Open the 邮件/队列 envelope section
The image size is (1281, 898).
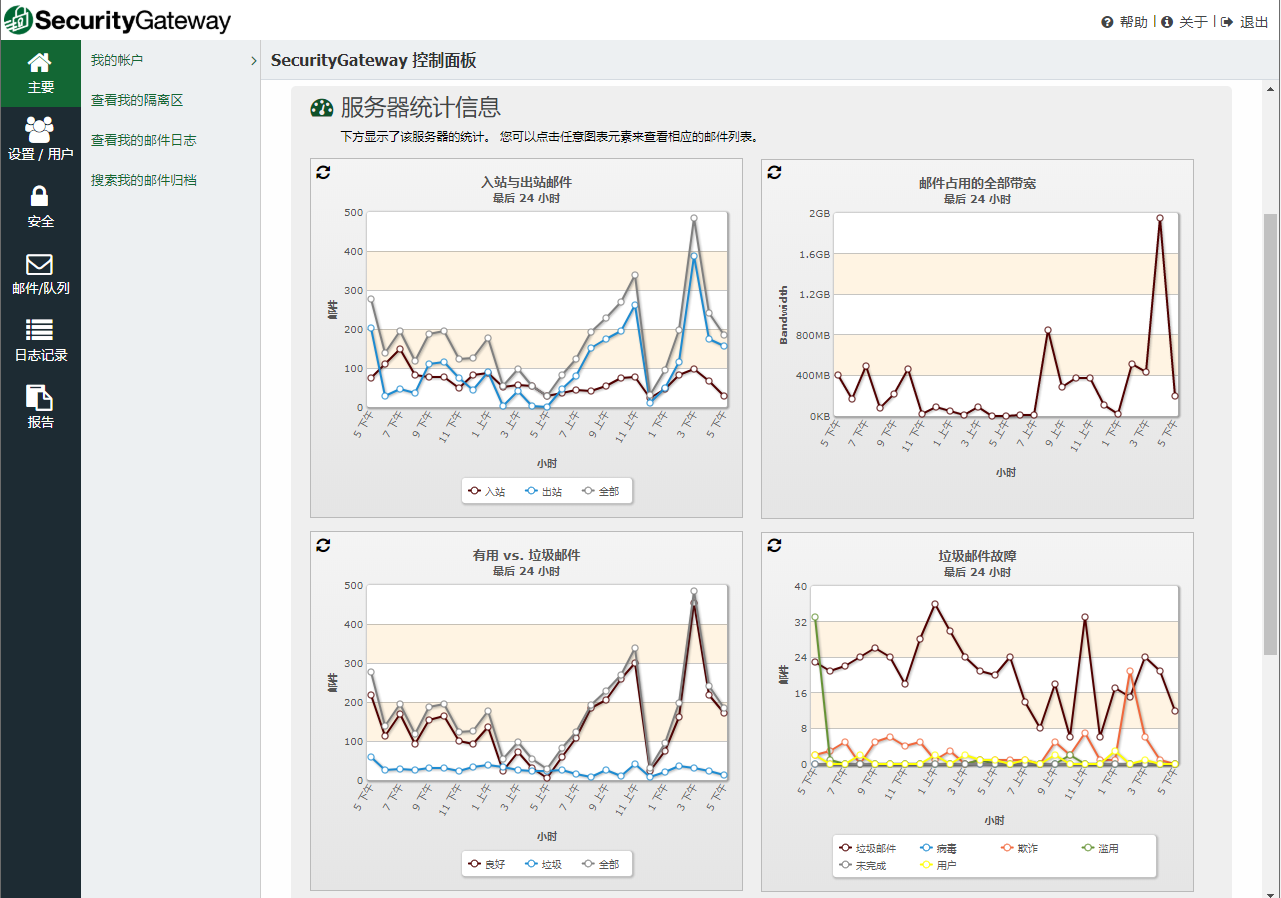pos(40,274)
